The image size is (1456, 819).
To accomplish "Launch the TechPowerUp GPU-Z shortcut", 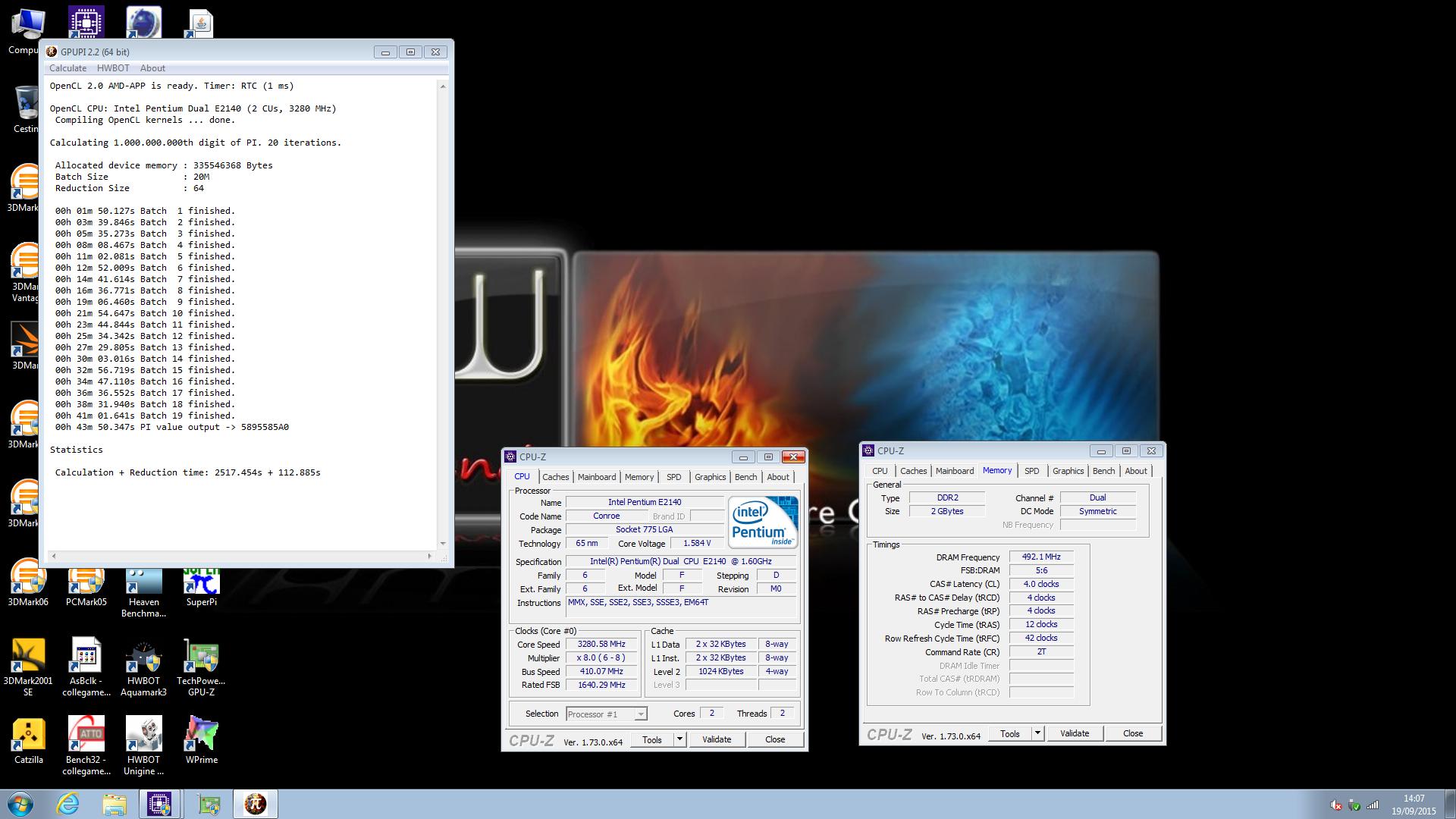I will (x=201, y=667).
